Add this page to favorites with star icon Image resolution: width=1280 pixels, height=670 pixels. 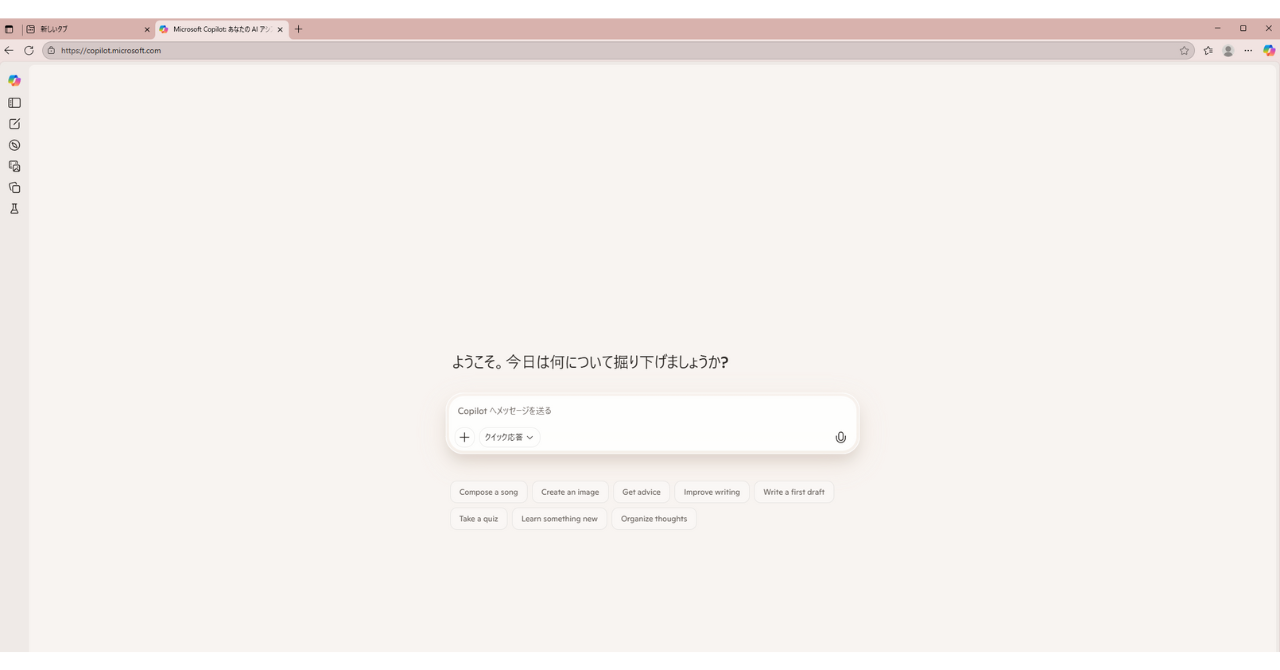pyautogui.click(x=1185, y=50)
